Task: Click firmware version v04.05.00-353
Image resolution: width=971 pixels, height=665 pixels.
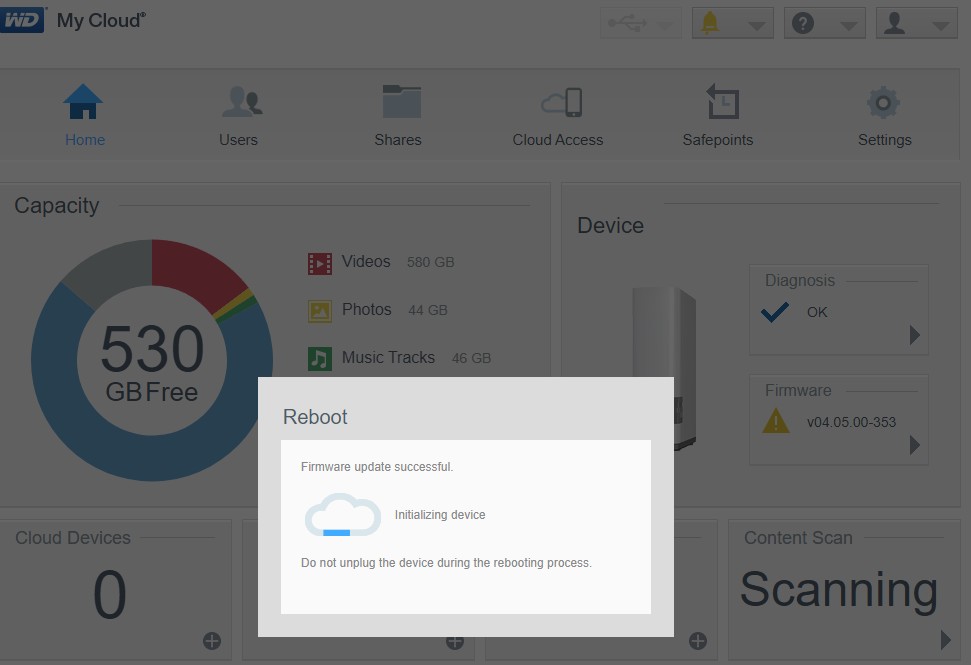Action: click(851, 422)
